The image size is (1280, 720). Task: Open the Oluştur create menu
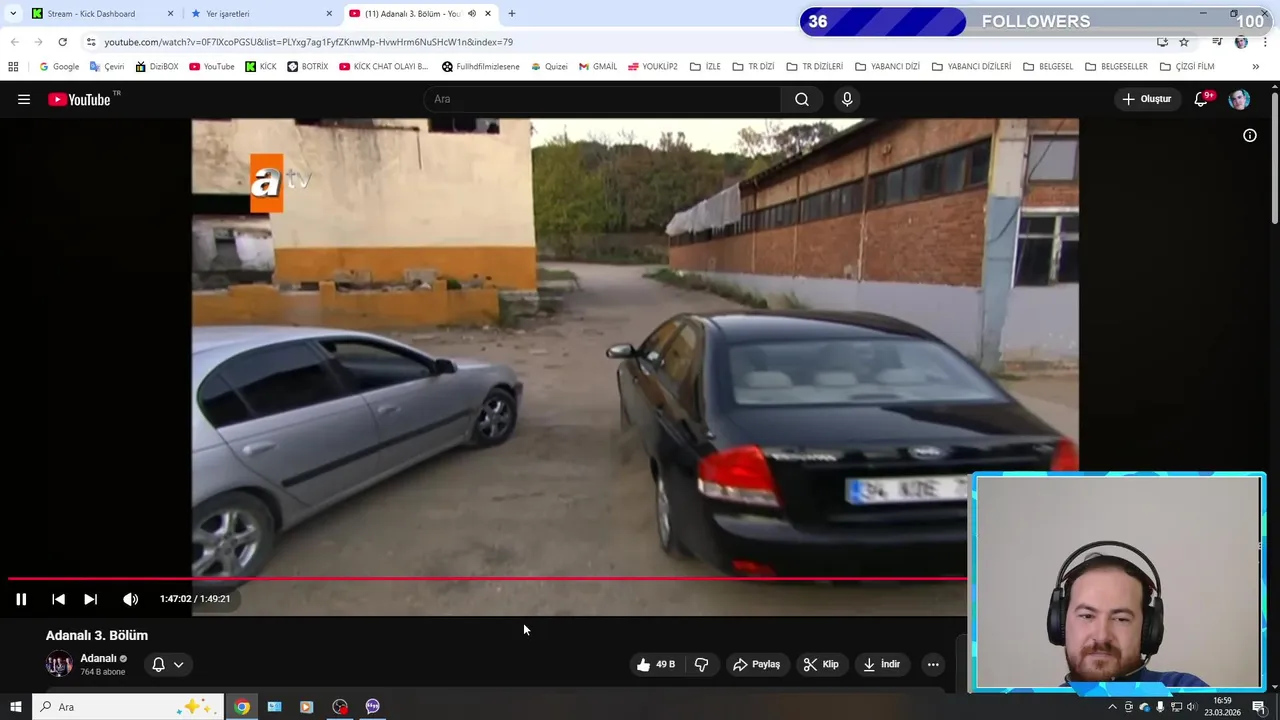[1146, 99]
